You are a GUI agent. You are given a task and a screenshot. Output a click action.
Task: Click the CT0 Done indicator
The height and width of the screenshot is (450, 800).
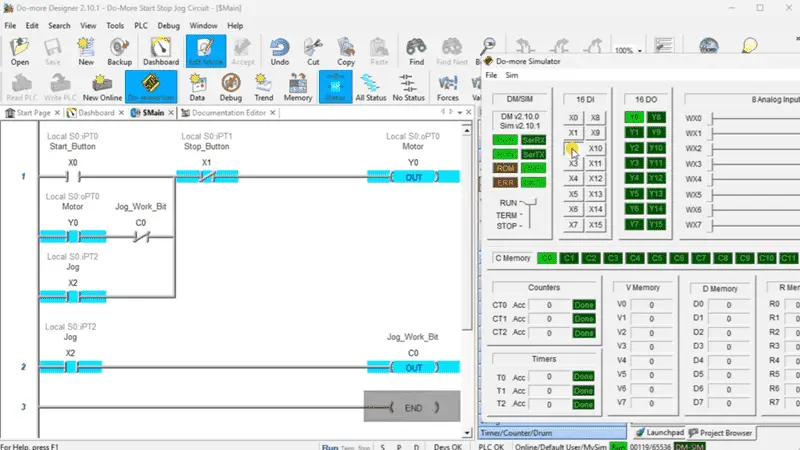point(584,305)
